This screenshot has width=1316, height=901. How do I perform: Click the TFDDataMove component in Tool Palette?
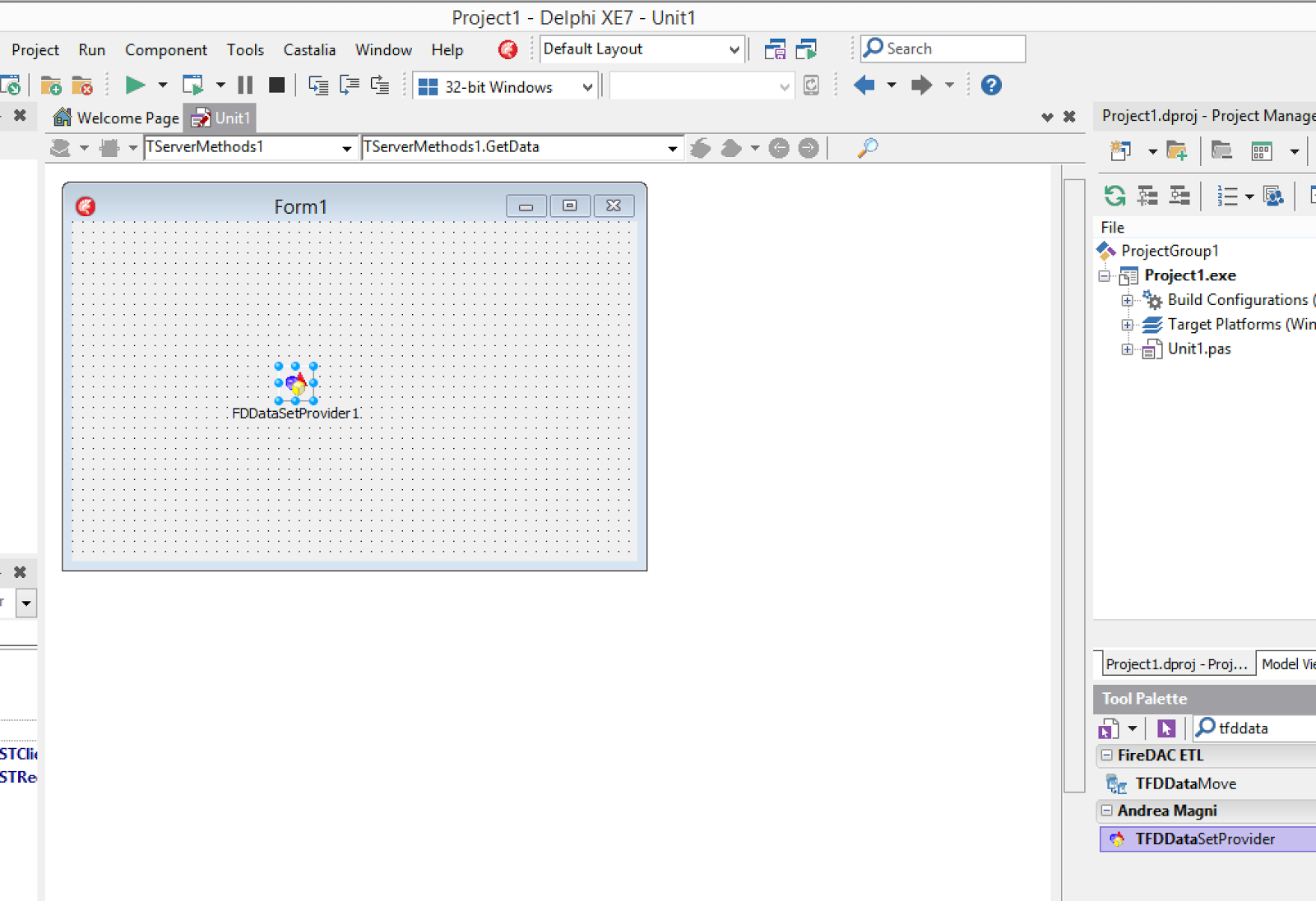coord(1185,783)
